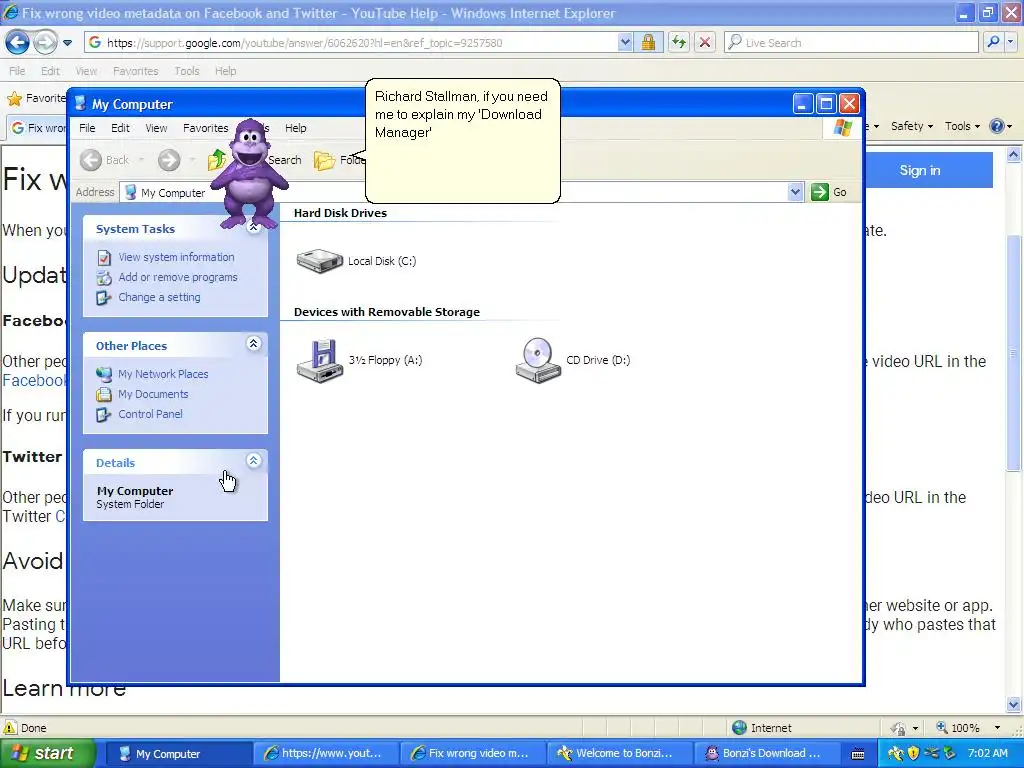Click the Internet Explorer URL address bar
The image size is (1024, 768).
click(353, 42)
